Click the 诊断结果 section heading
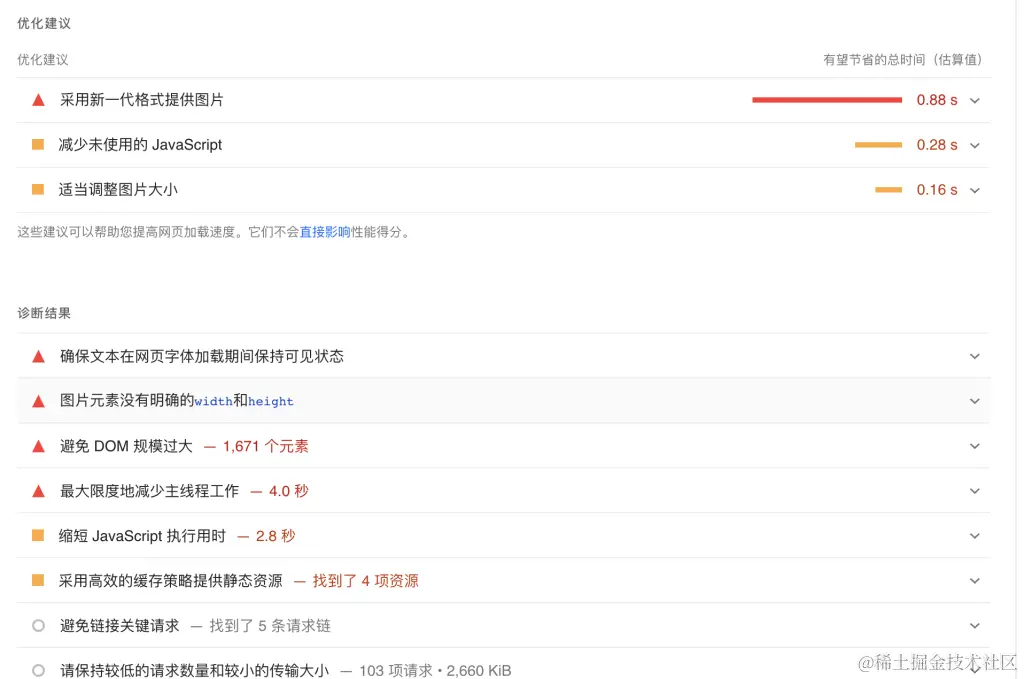Image resolution: width=1024 pixels, height=679 pixels. [44, 313]
